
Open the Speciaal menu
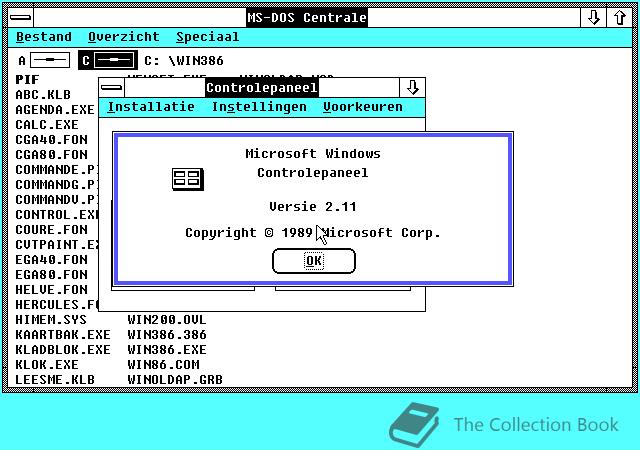click(x=207, y=37)
